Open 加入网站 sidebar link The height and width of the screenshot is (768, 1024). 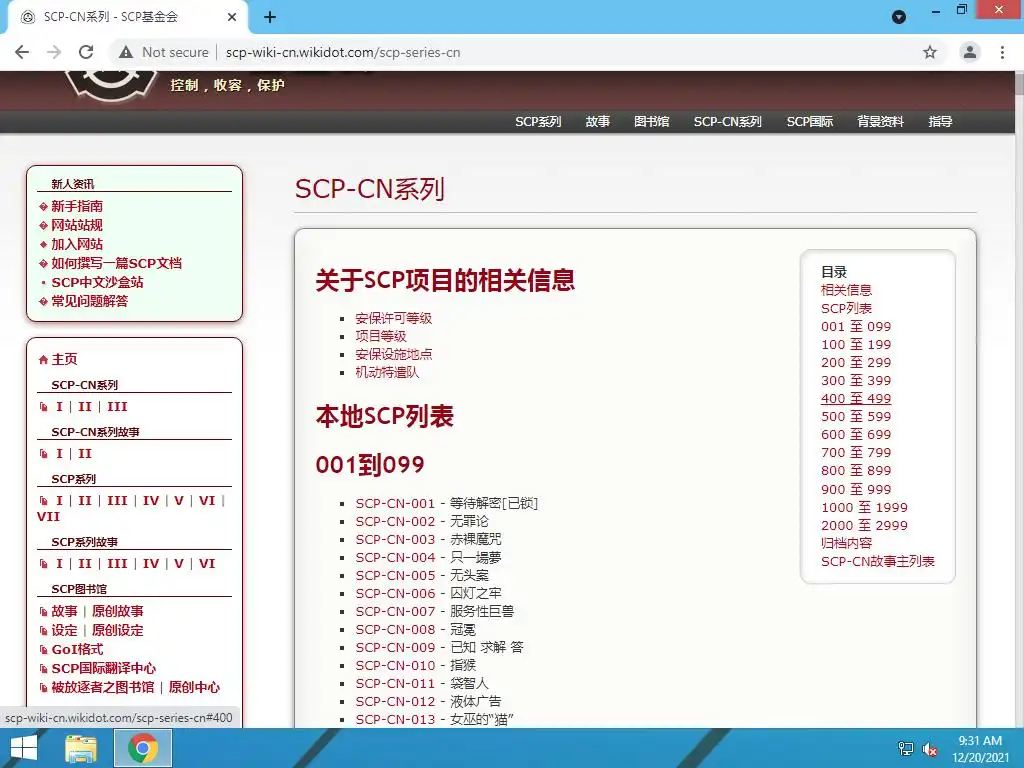pyautogui.click(x=77, y=244)
